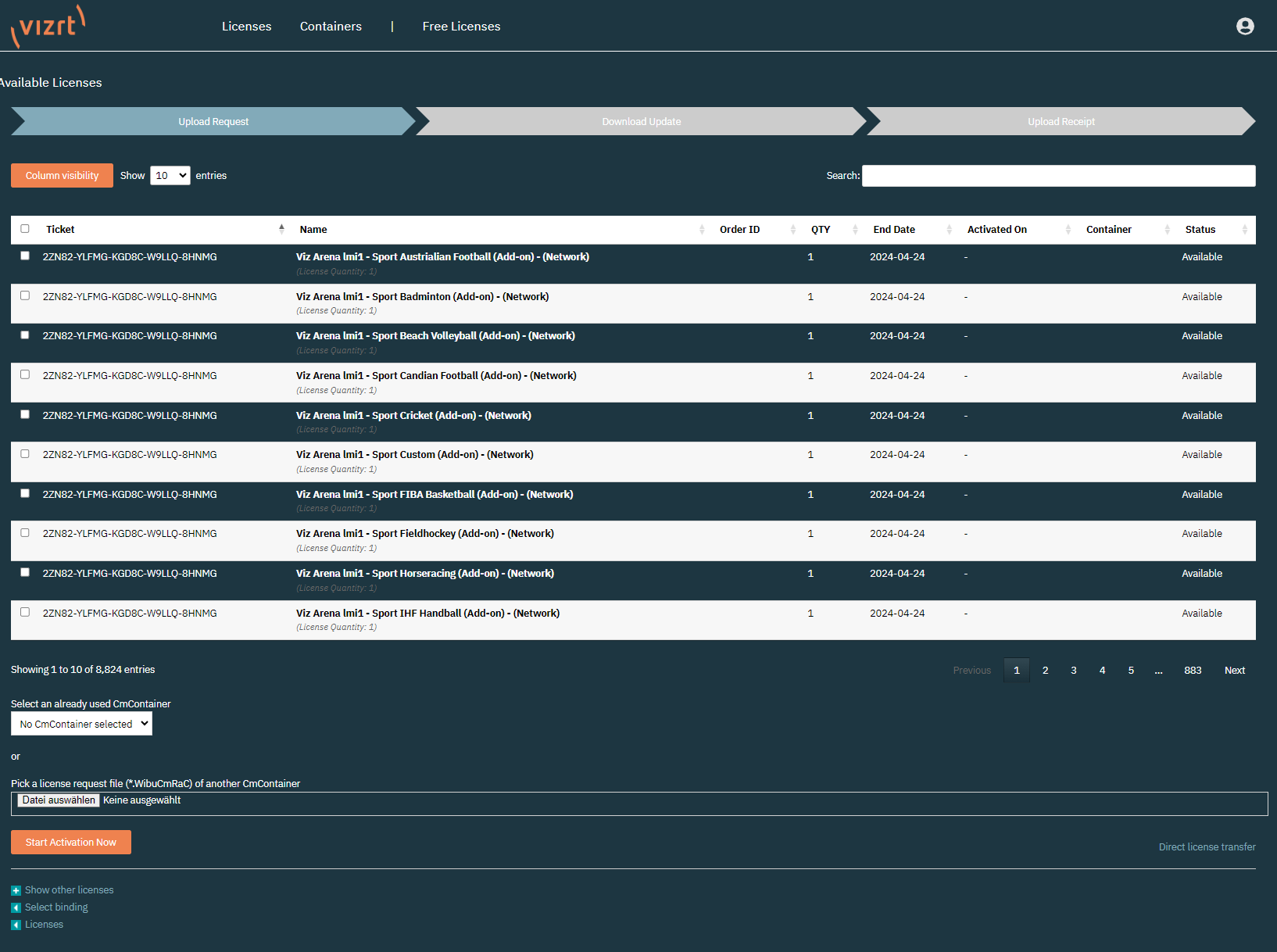Go to Containers in top navigation
The height and width of the screenshot is (952, 1277).
331,27
